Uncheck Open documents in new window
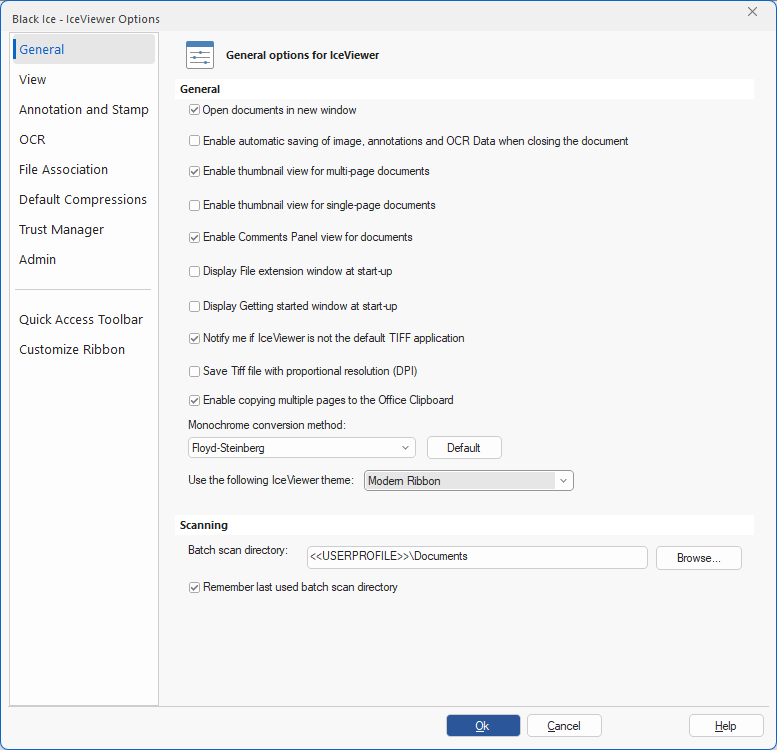The width and height of the screenshot is (777, 750). (195, 110)
